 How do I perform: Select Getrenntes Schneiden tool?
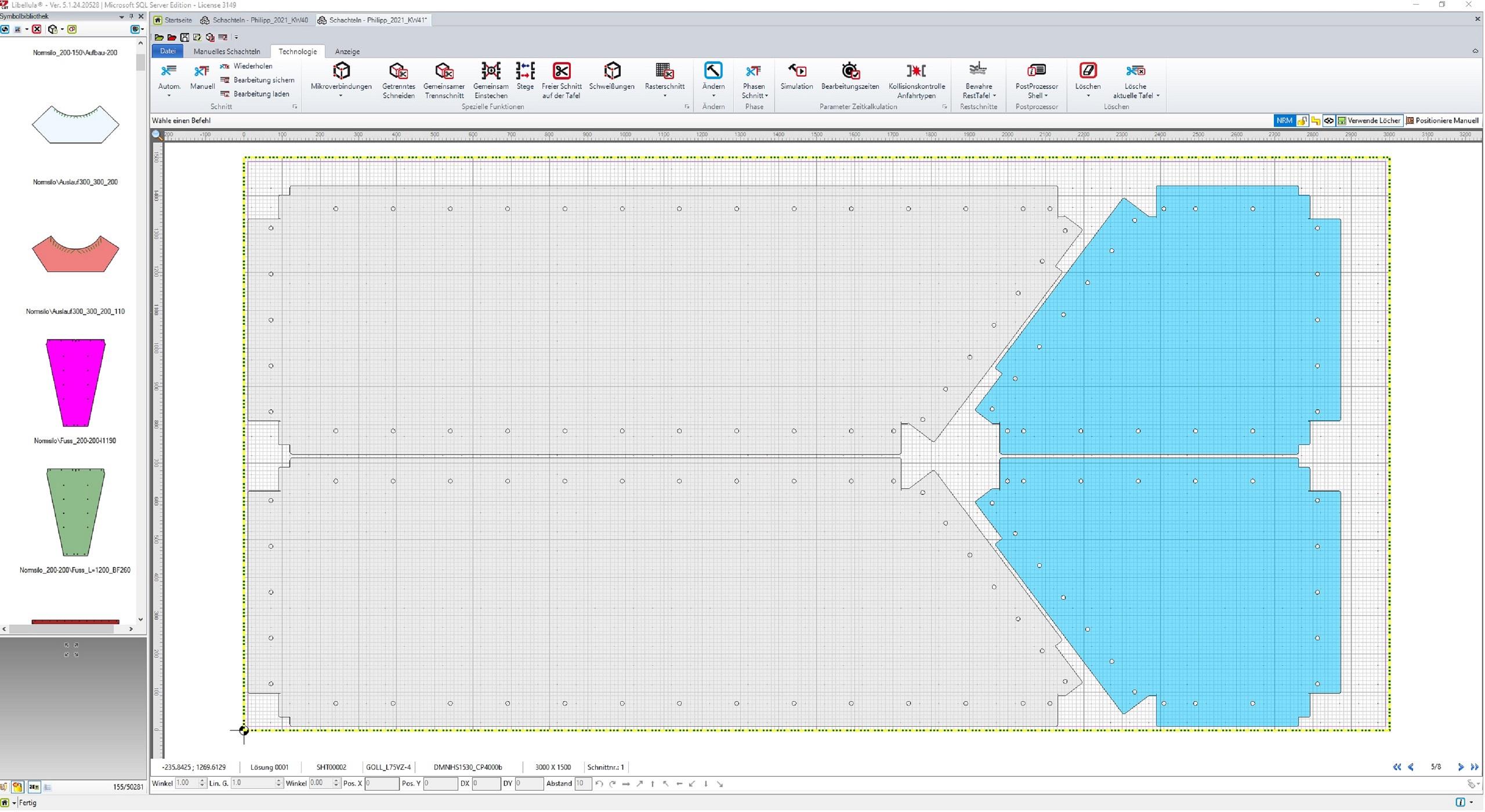click(398, 72)
